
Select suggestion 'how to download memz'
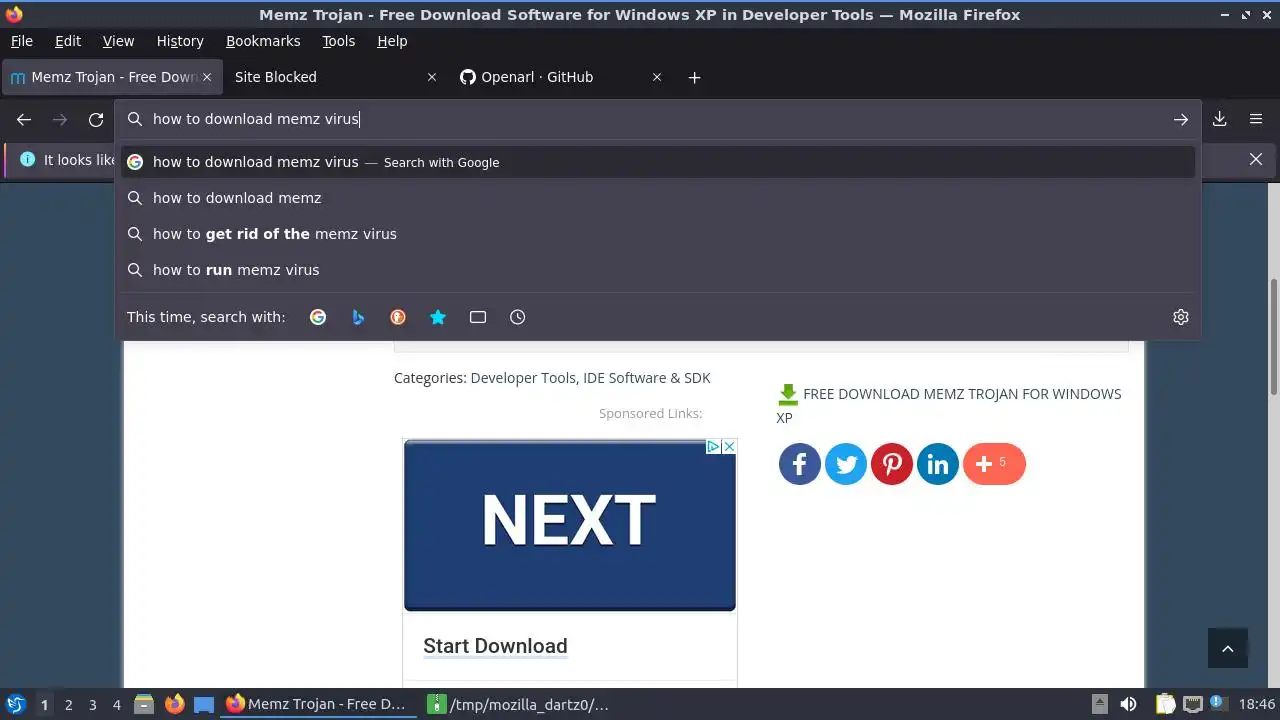coord(658,198)
